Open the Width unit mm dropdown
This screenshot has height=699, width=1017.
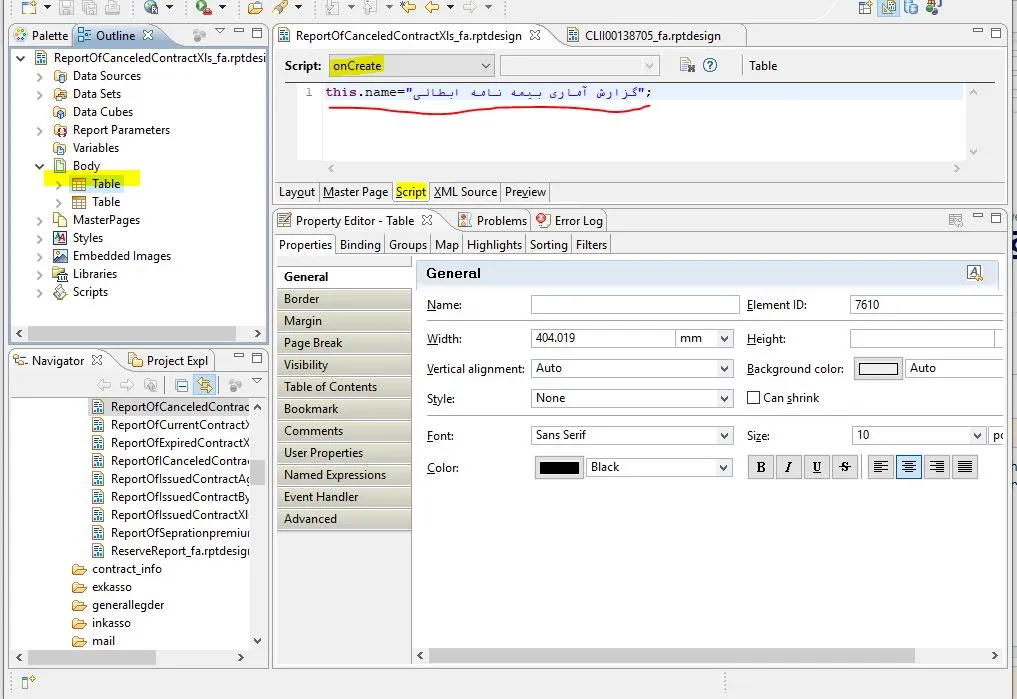(724, 338)
